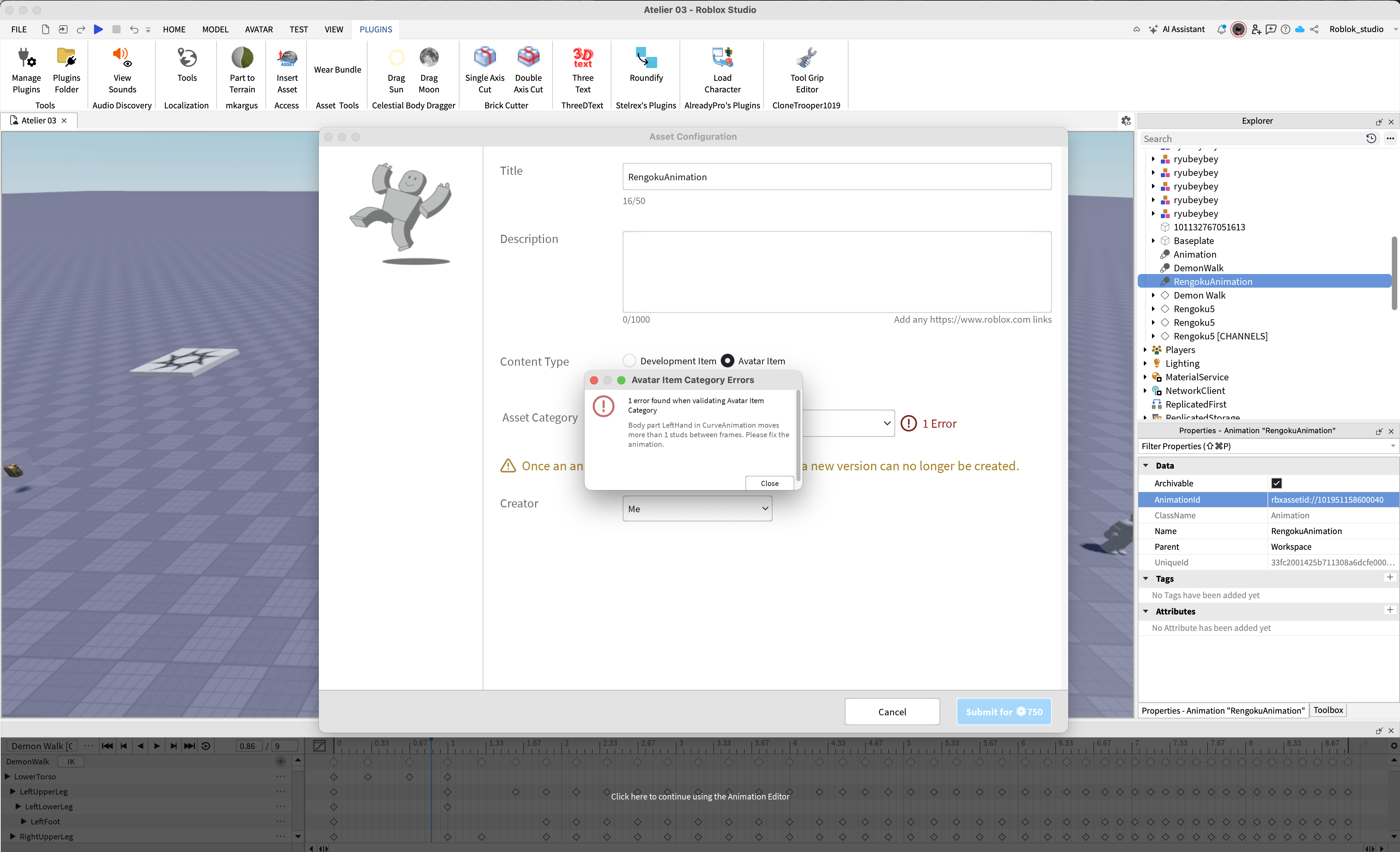The width and height of the screenshot is (1400, 852).
Task: Switch to the HOME ribbon tab
Action: (x=174, y=29)
